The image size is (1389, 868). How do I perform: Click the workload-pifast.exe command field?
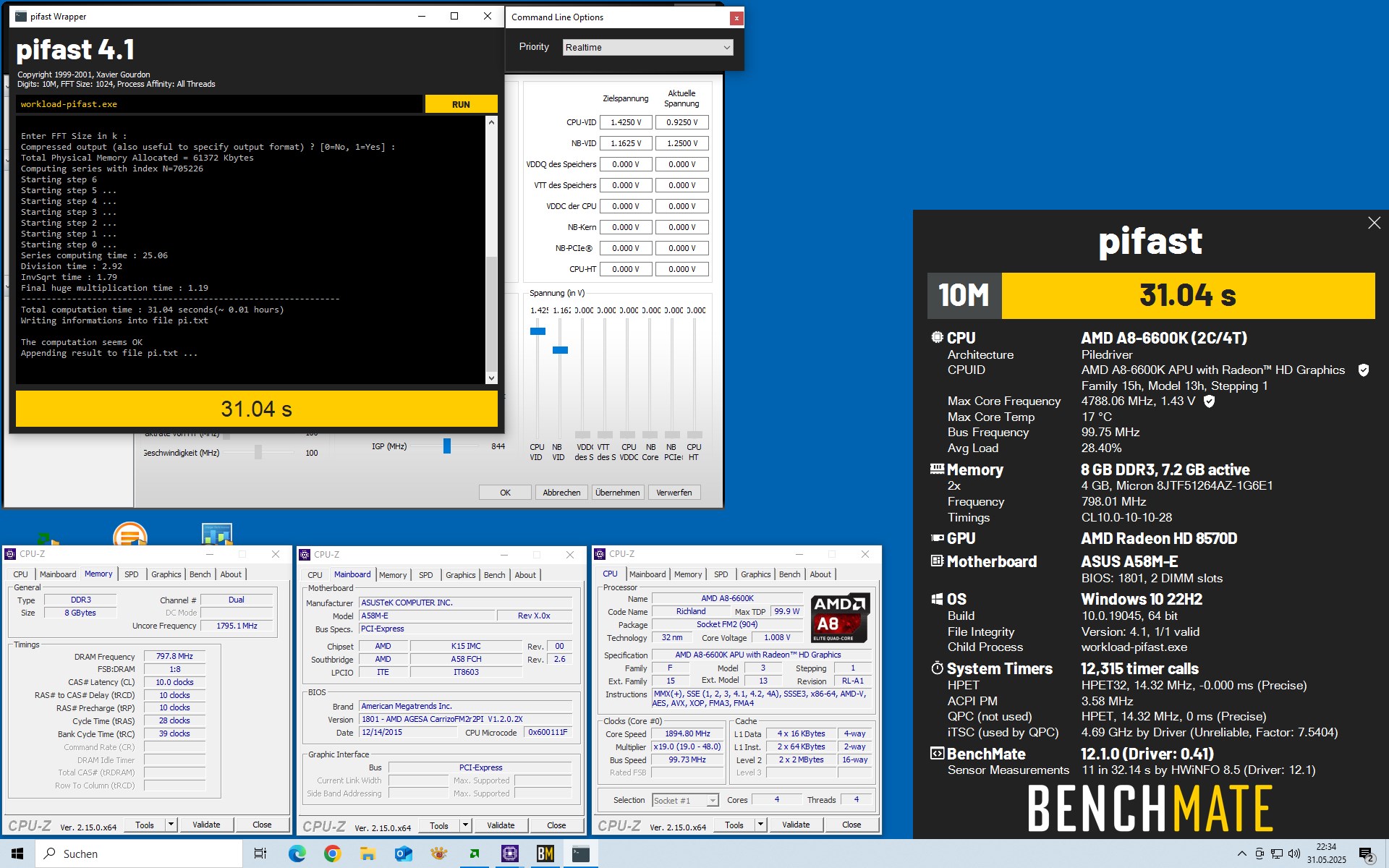(219, 104)
